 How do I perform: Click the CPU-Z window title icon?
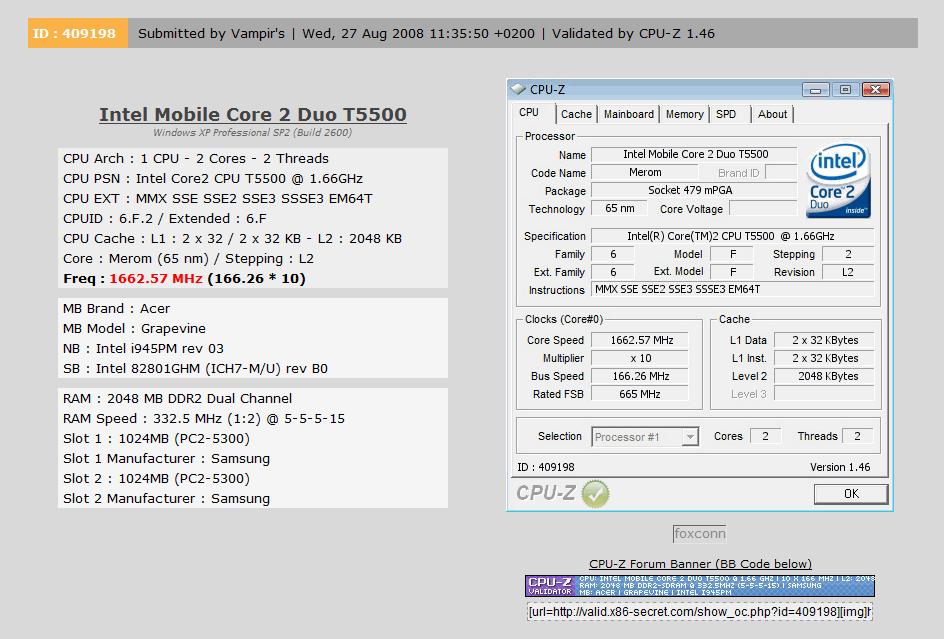point(518,89)
